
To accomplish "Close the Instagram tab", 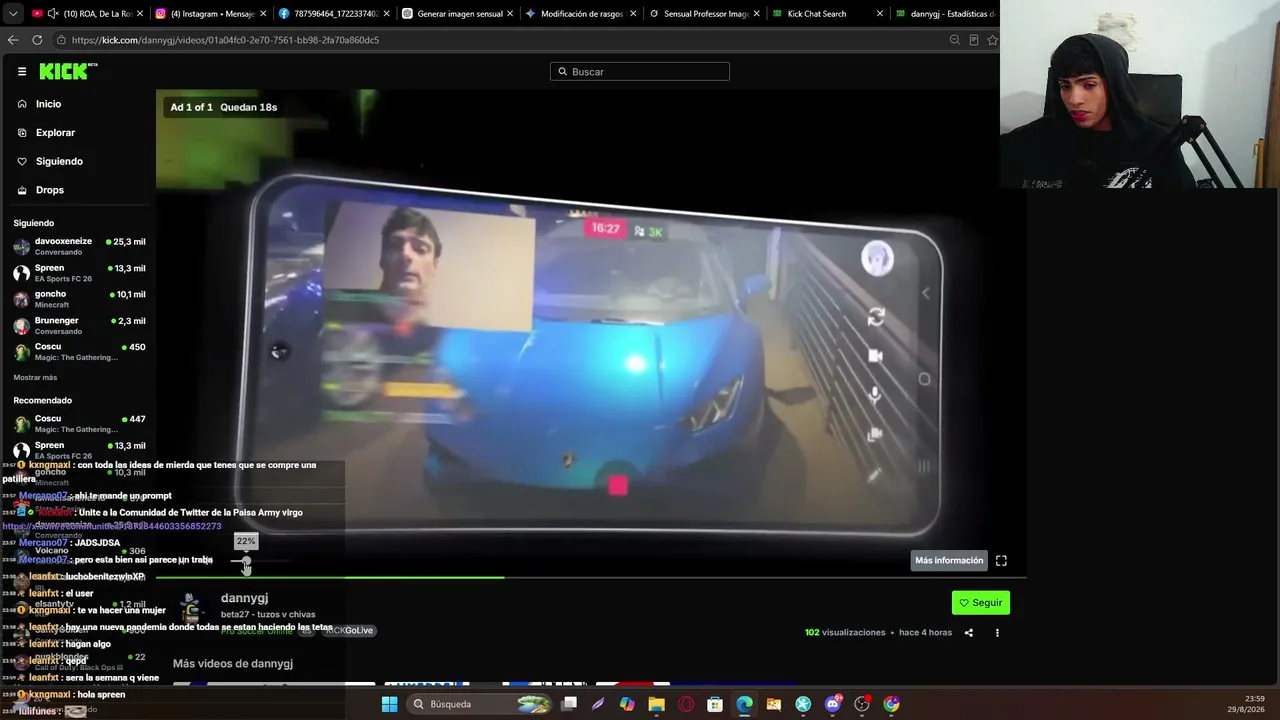I will [x=263, y=14].
